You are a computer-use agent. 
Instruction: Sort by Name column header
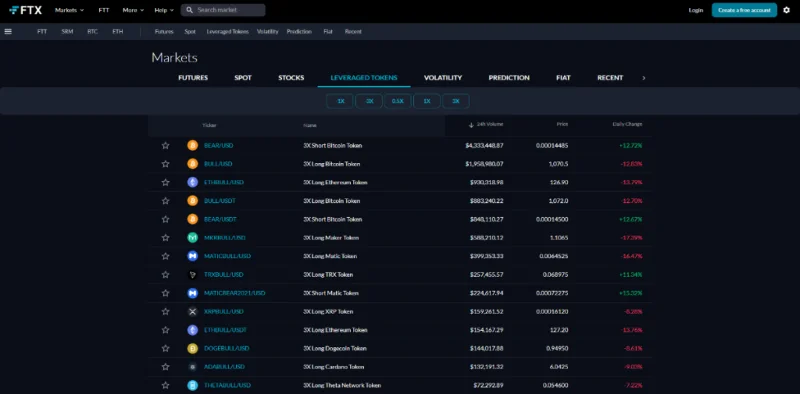310,125
